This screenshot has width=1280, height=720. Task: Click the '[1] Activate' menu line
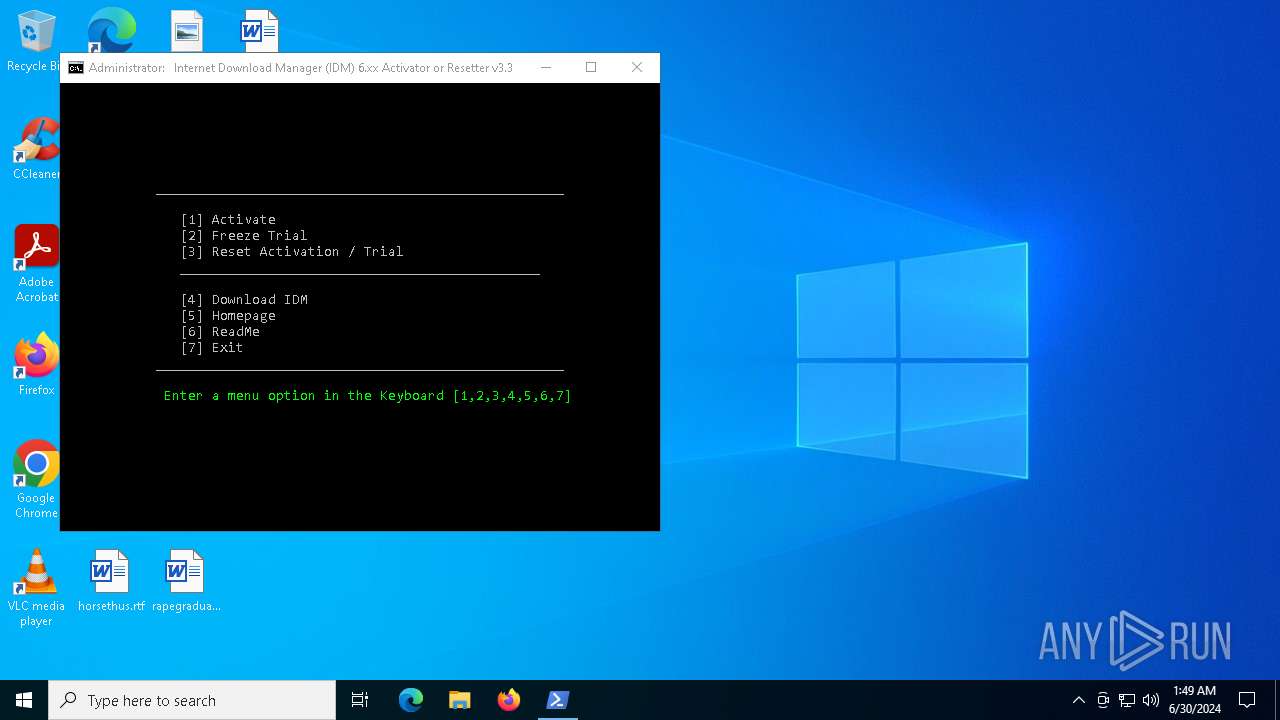[x=228, y=220]
